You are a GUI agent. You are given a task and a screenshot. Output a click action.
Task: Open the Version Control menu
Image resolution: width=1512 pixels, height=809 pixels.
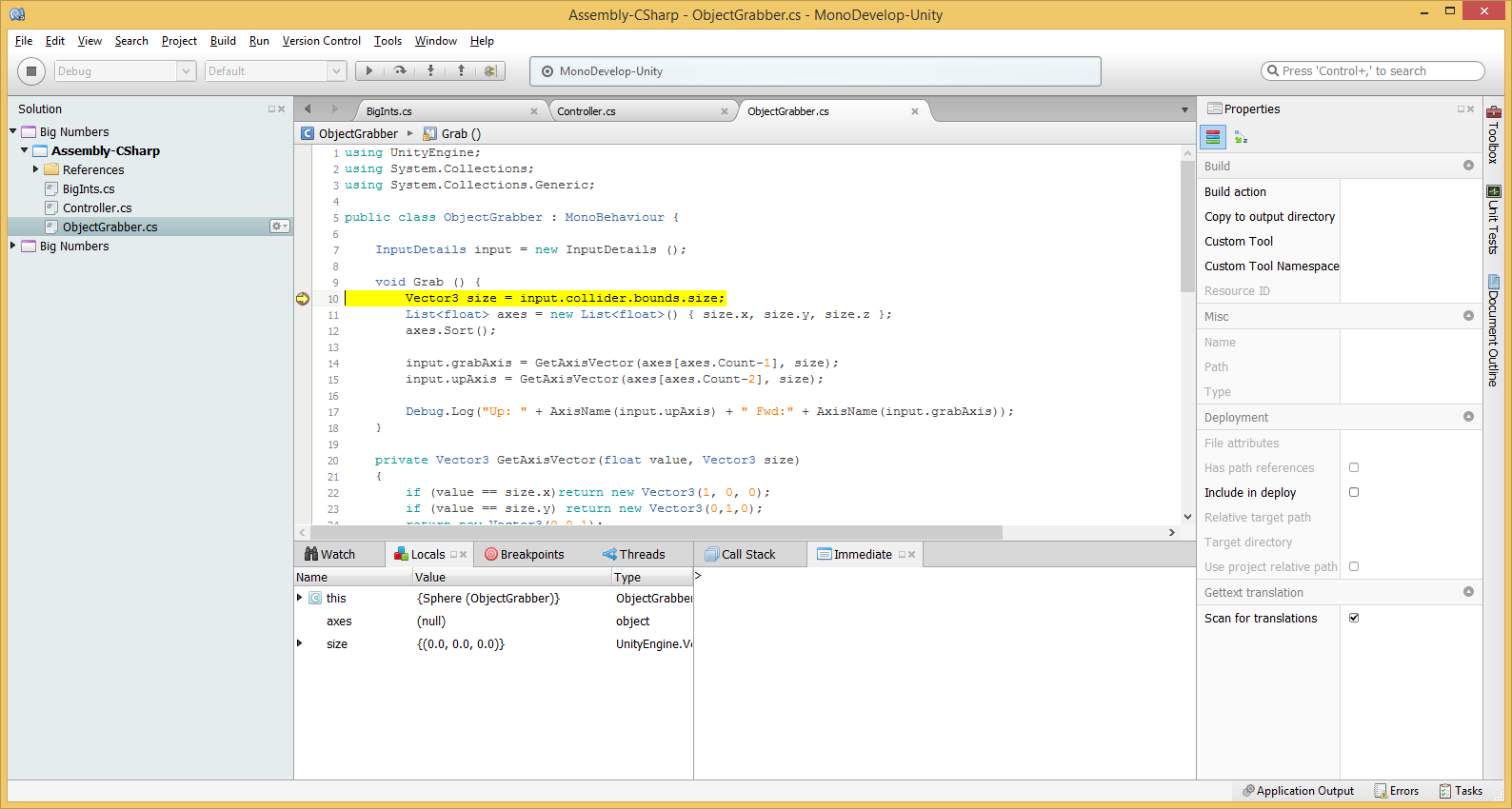321,41
